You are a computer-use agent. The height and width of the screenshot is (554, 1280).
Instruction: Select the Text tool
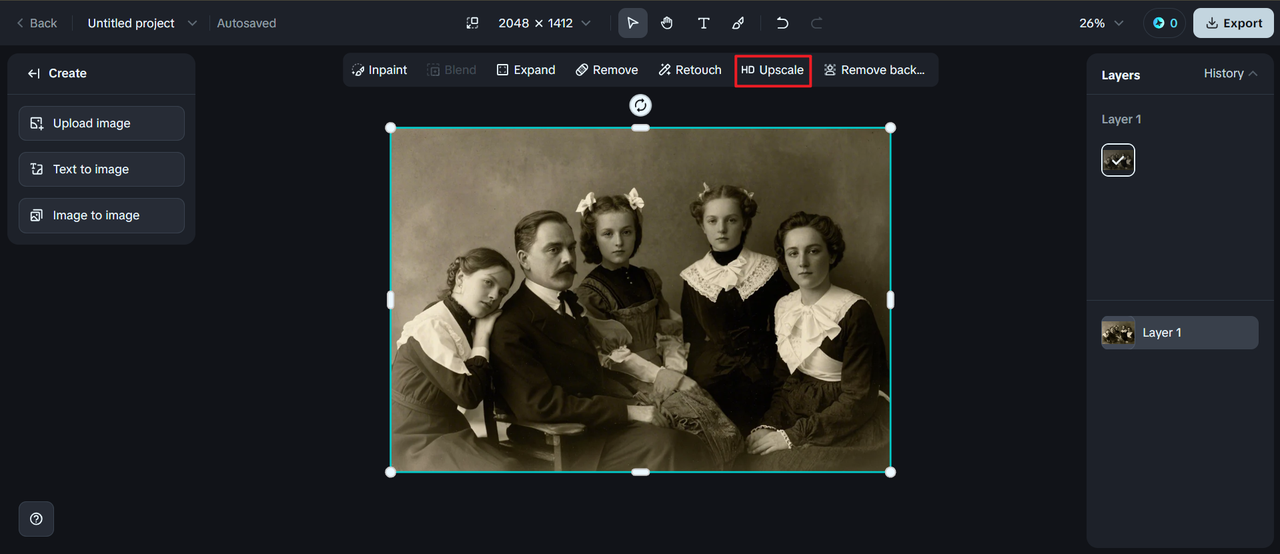point(703,23)
